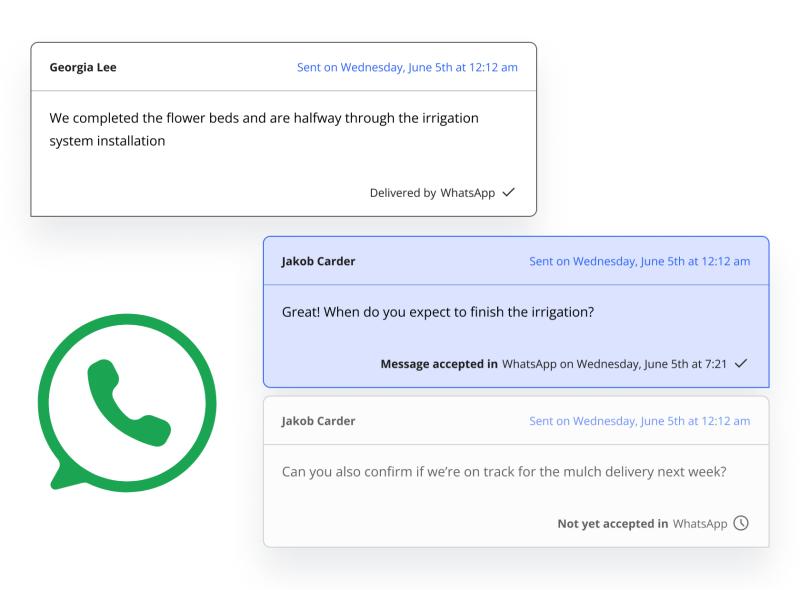The height and width of the screenshot is (590, 800).
Task: Click the checkmark on the accepted blue message
Action: [x=741, y=364]
